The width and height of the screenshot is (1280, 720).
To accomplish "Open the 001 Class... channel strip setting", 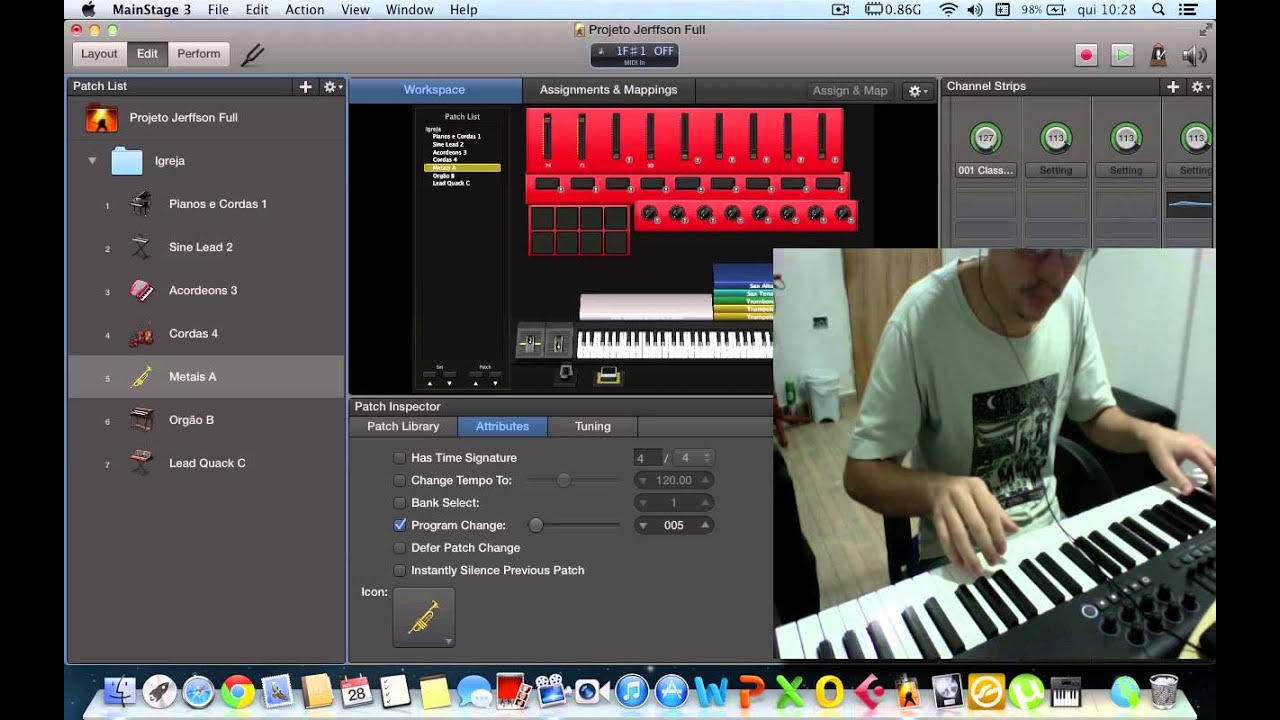I will (x=986, y=171).
